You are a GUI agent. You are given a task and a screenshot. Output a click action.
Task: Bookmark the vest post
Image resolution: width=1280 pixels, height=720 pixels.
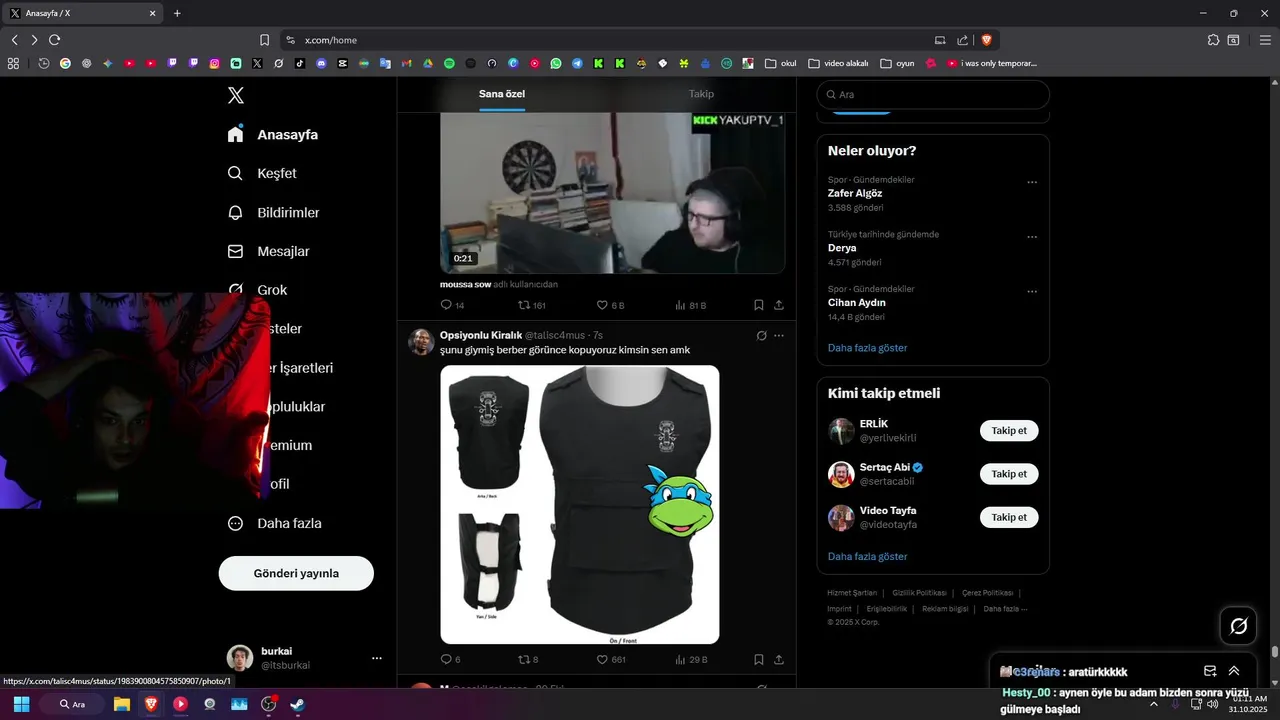[x=759, y=660]
